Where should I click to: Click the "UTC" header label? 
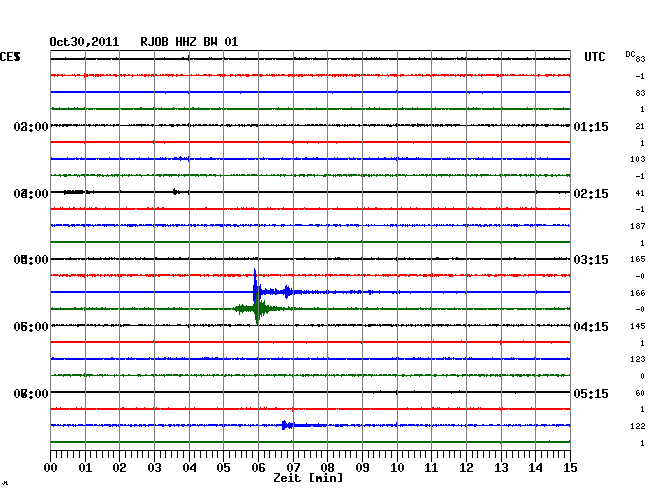tap(594, 57)
